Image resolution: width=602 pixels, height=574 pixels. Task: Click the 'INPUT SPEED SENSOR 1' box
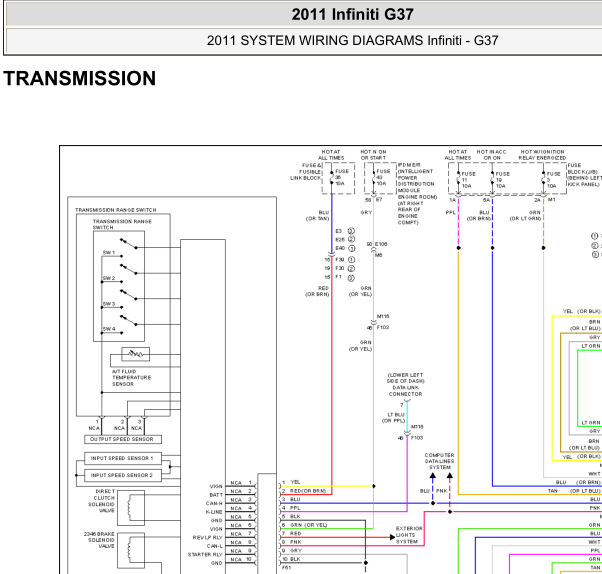(123, 458)
